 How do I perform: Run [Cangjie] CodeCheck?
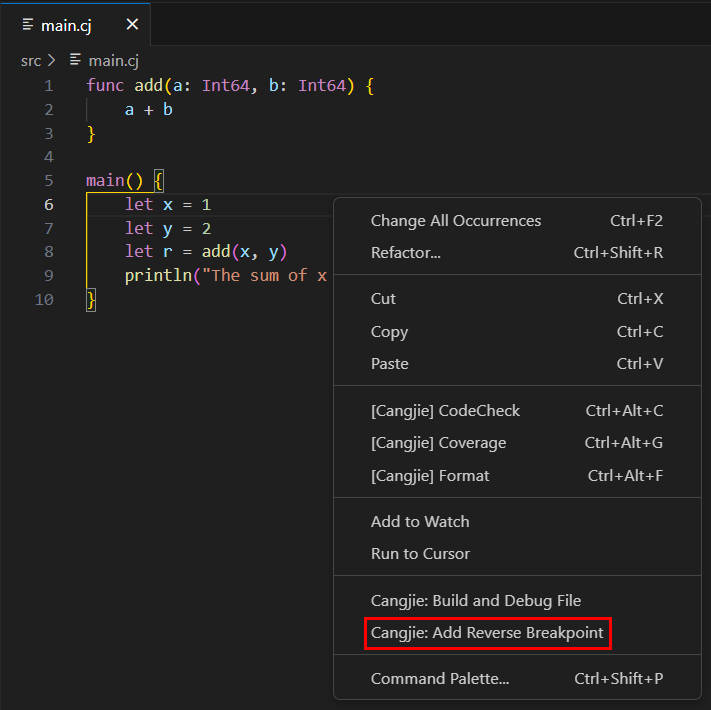445,411
